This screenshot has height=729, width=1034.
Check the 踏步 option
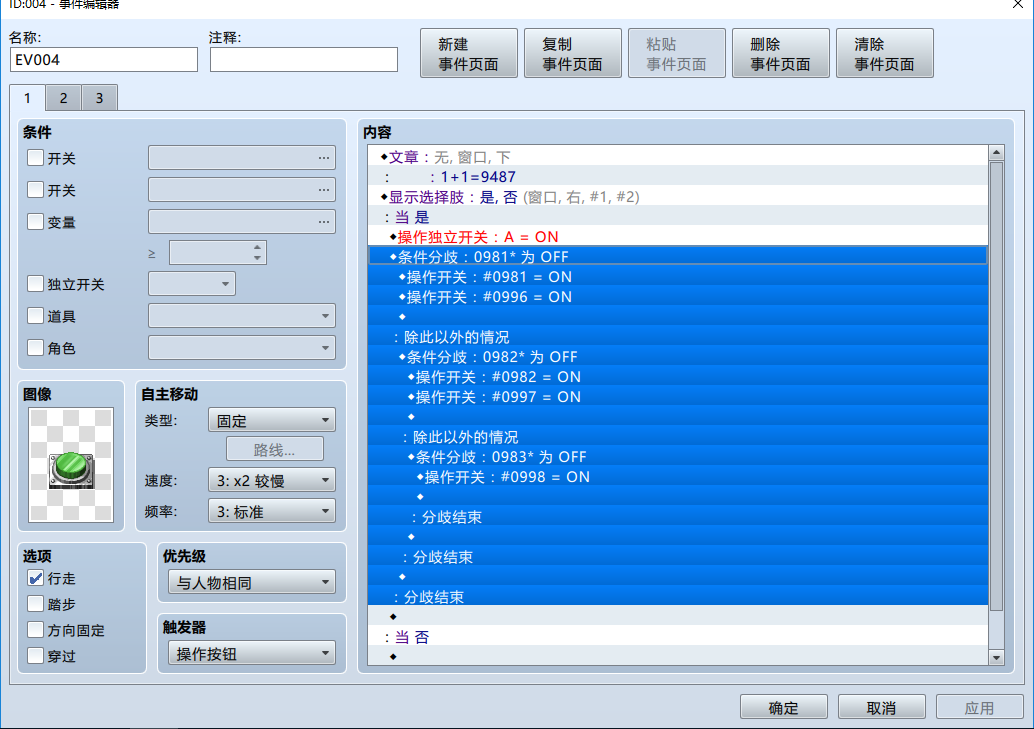click(x=36, y=604)
